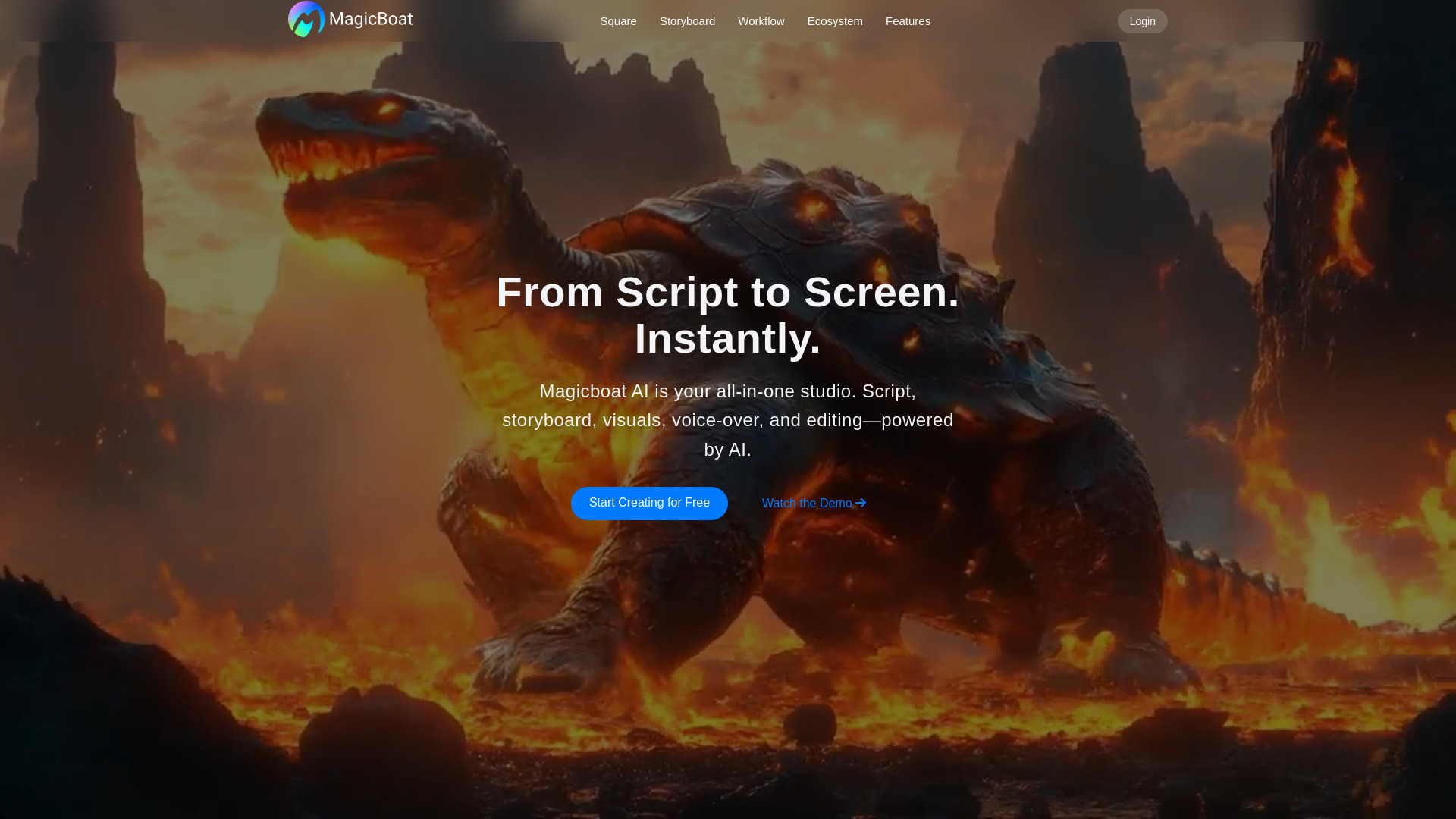This screenshot has width=1456, height=819.
Task: Follow the Watch the Demo link
Action: tap(807, 504)
